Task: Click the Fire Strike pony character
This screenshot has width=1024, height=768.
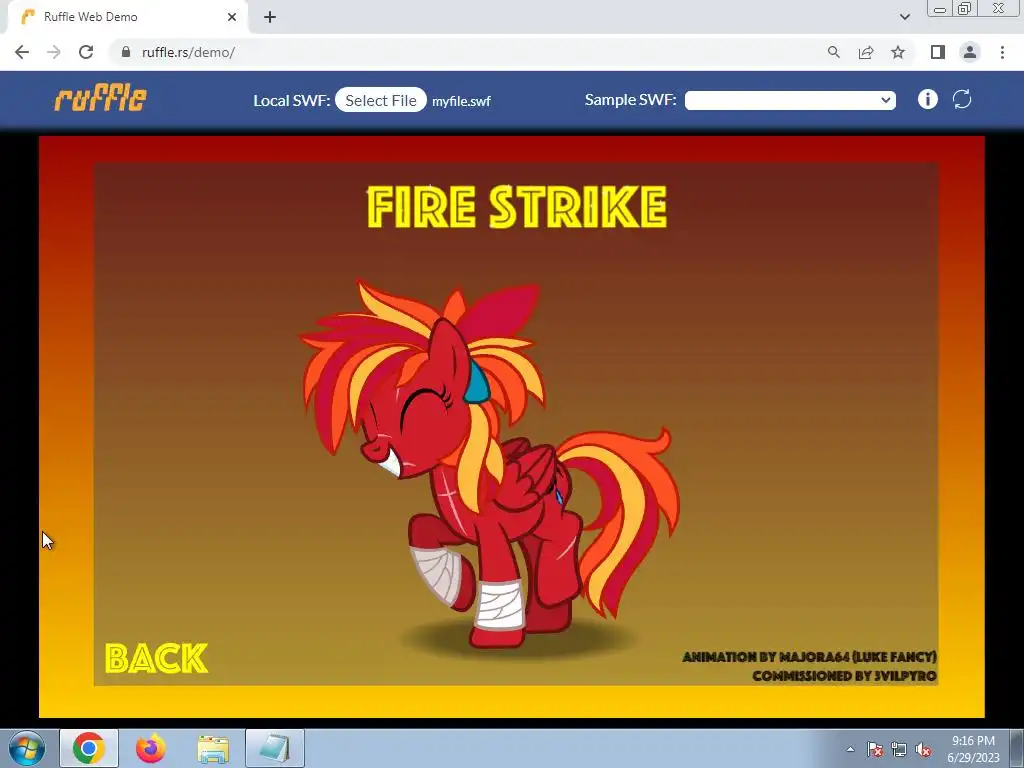Action: point(488,464)
